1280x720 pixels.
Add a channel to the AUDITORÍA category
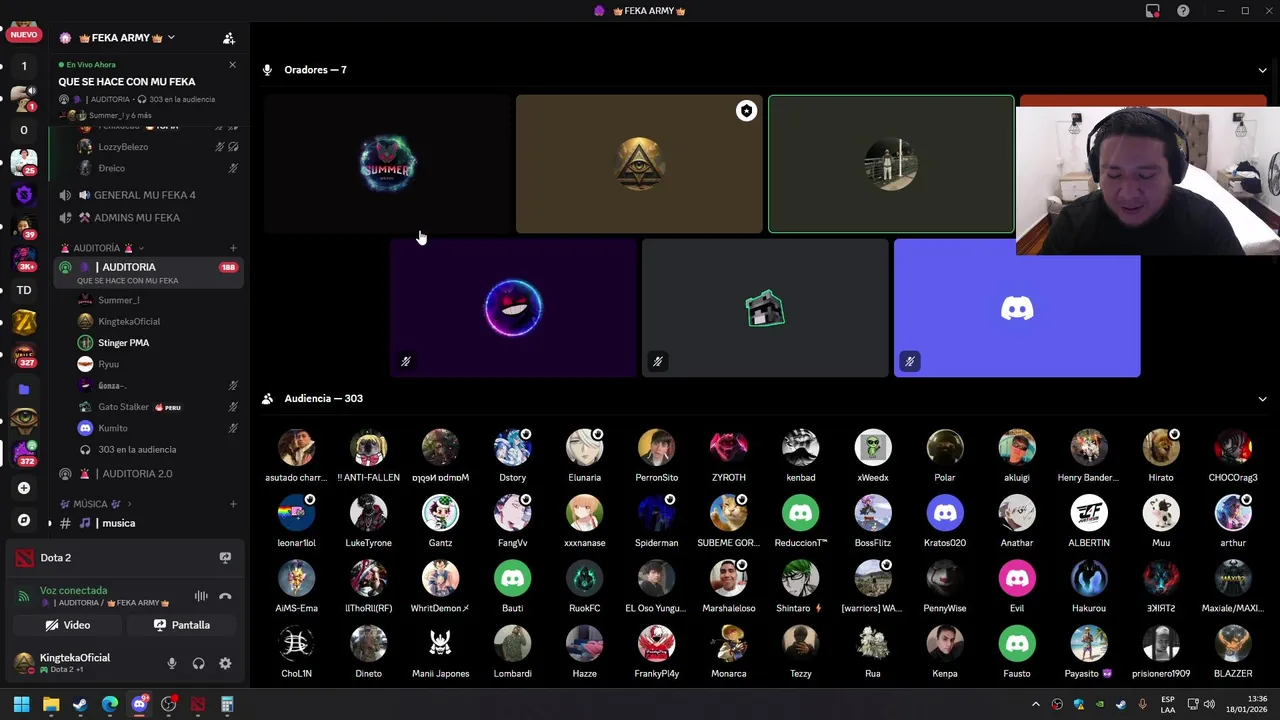[x=233, y=248]
